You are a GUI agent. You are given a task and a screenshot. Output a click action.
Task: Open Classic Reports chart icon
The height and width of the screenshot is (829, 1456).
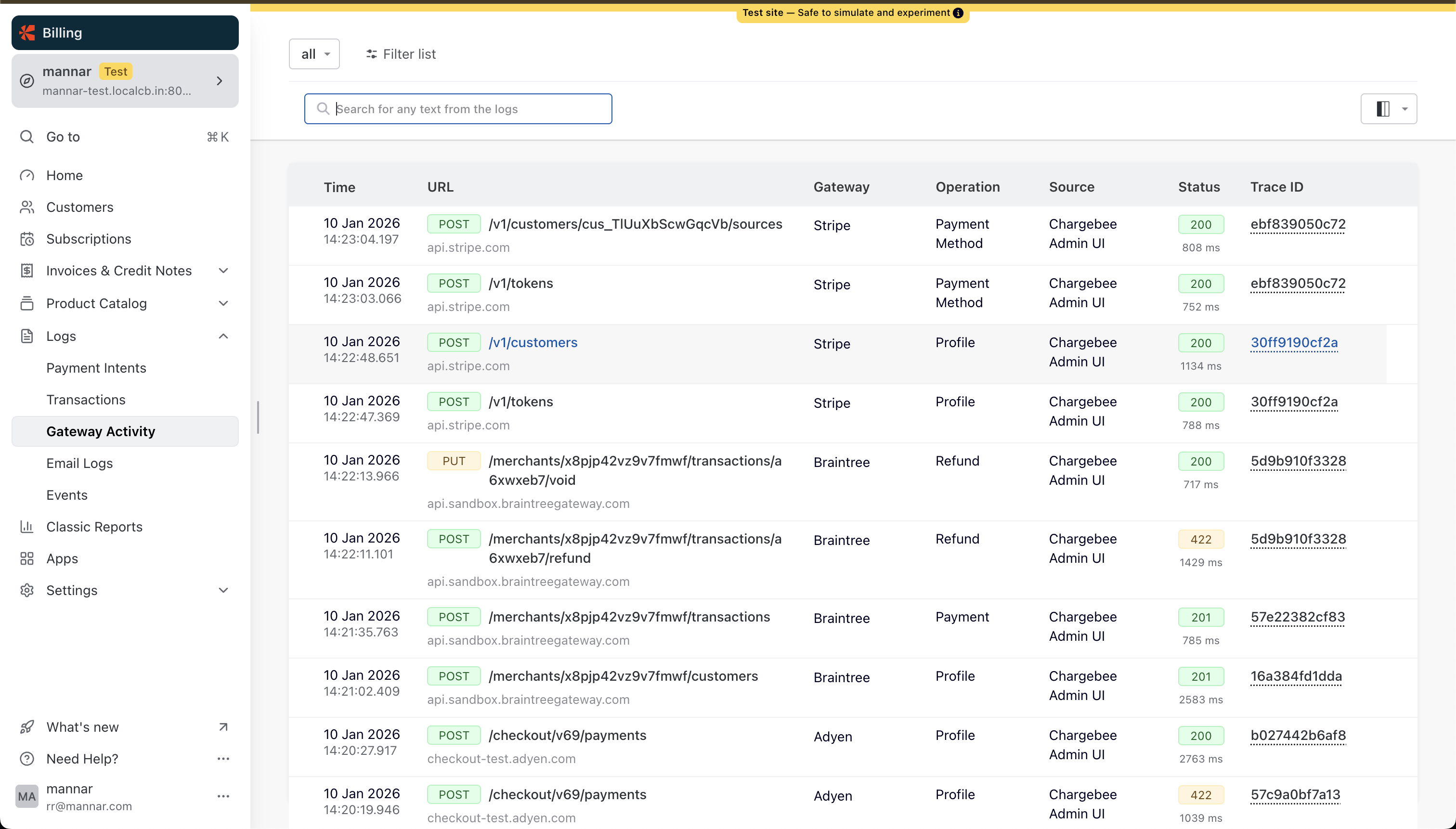(x=27, y=527)
